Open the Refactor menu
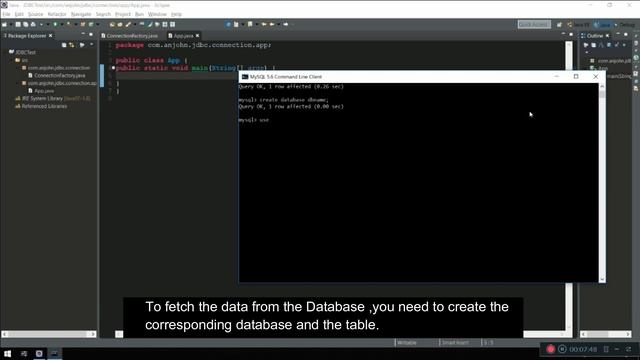The image size is (640, 360). pos(57,14)
